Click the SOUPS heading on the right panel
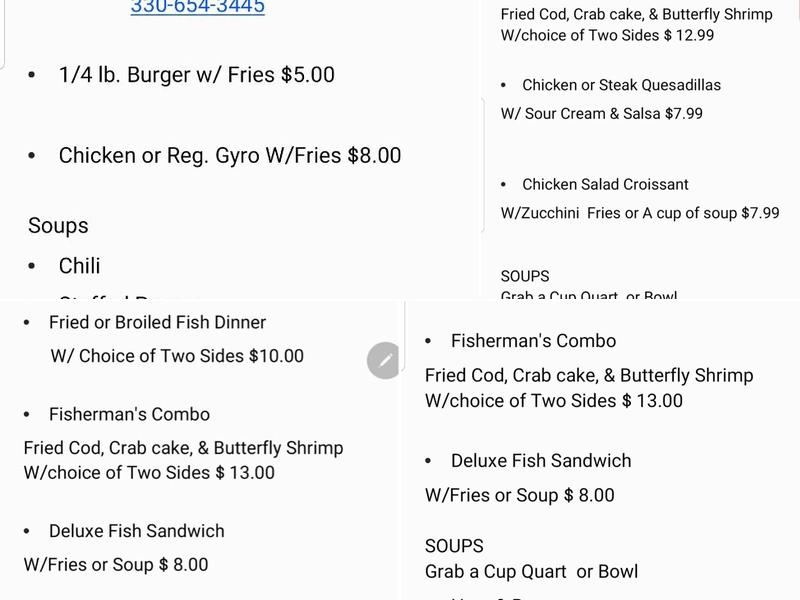The image size is (800, 600). (x=445, y=546)
